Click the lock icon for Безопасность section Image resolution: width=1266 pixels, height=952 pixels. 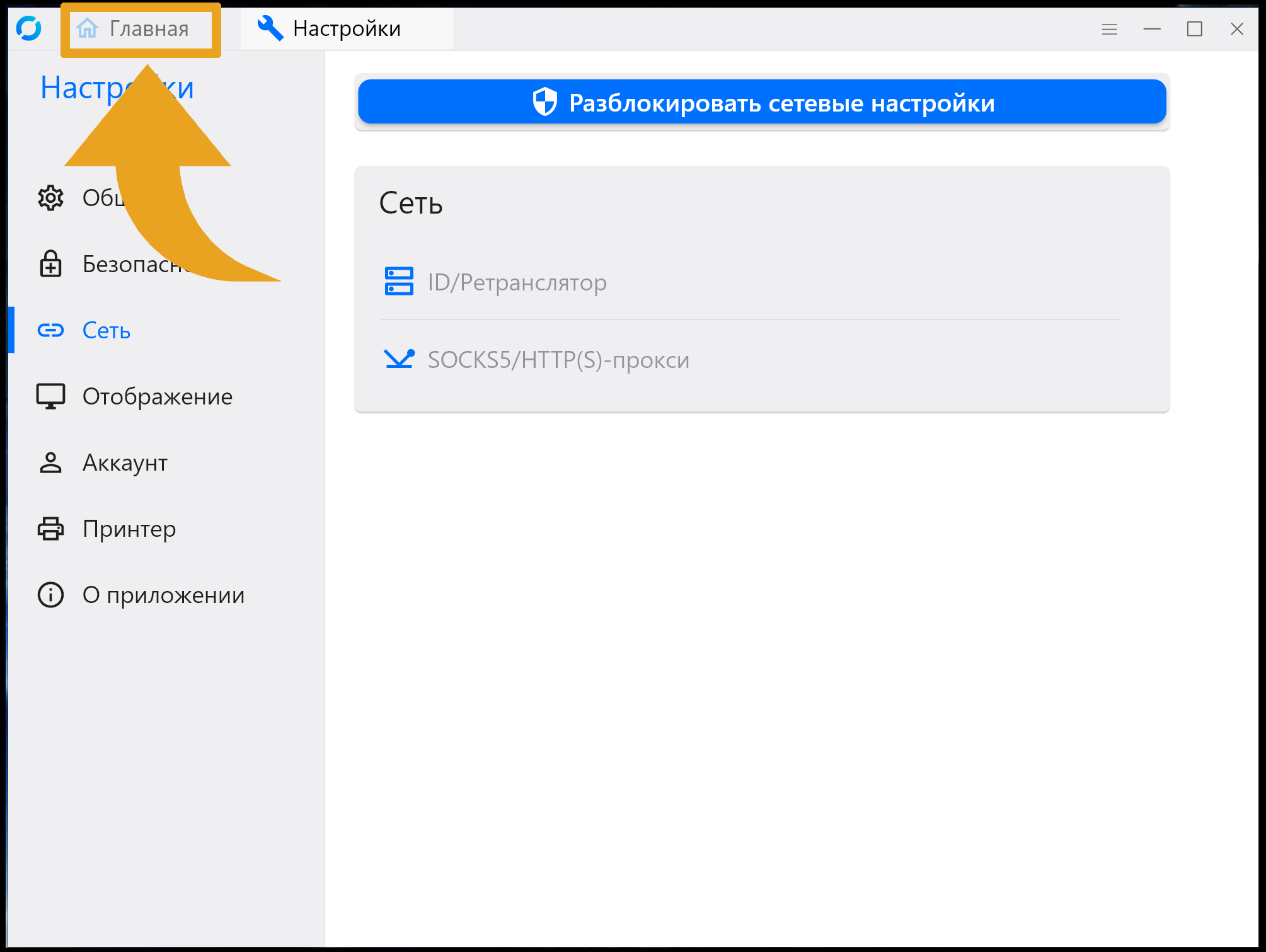[50, 264]
